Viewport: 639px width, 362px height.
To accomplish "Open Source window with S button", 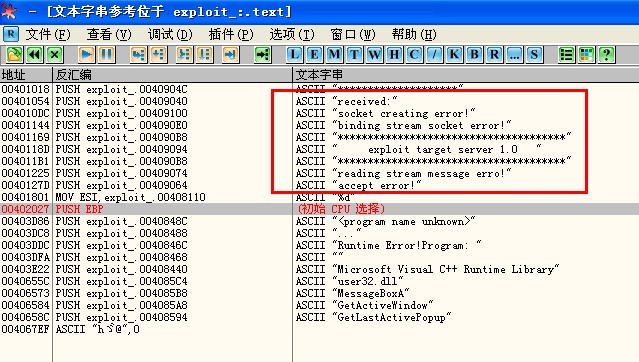I will pyautogui.click(x=534, y=54).
